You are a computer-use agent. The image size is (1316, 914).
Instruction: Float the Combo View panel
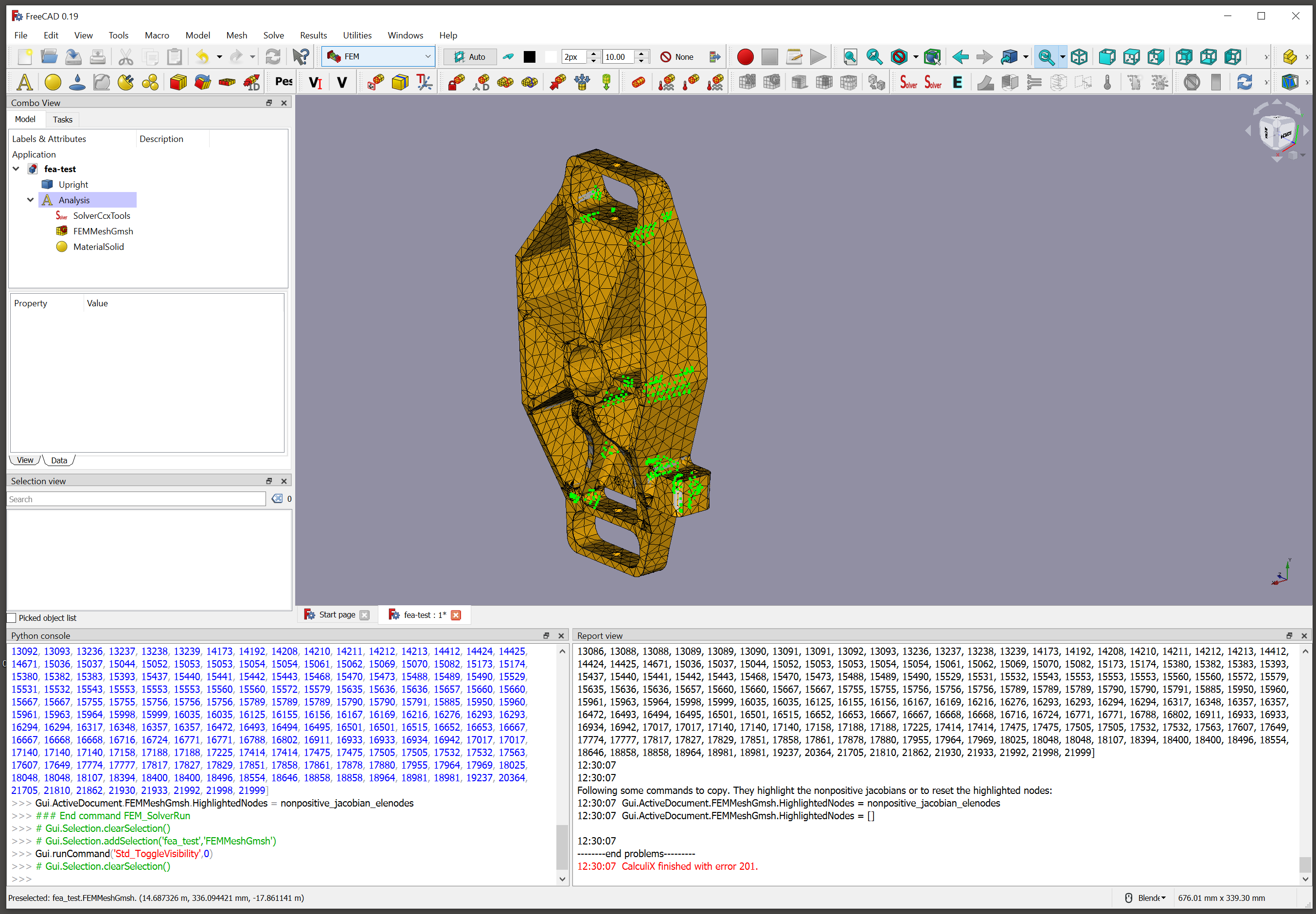tap(269, 103)
